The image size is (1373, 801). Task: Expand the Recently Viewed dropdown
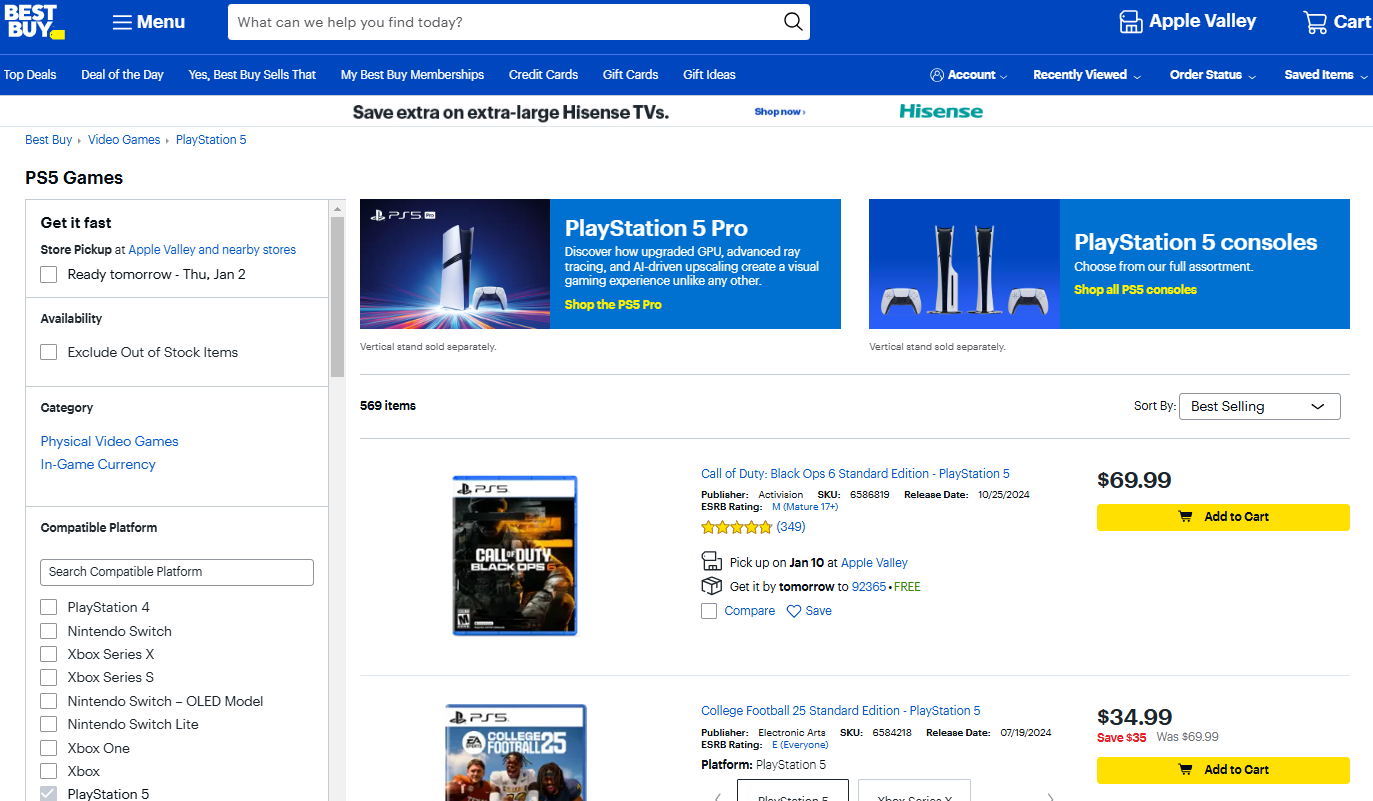pyautogui.click(x=1086, y=75)
